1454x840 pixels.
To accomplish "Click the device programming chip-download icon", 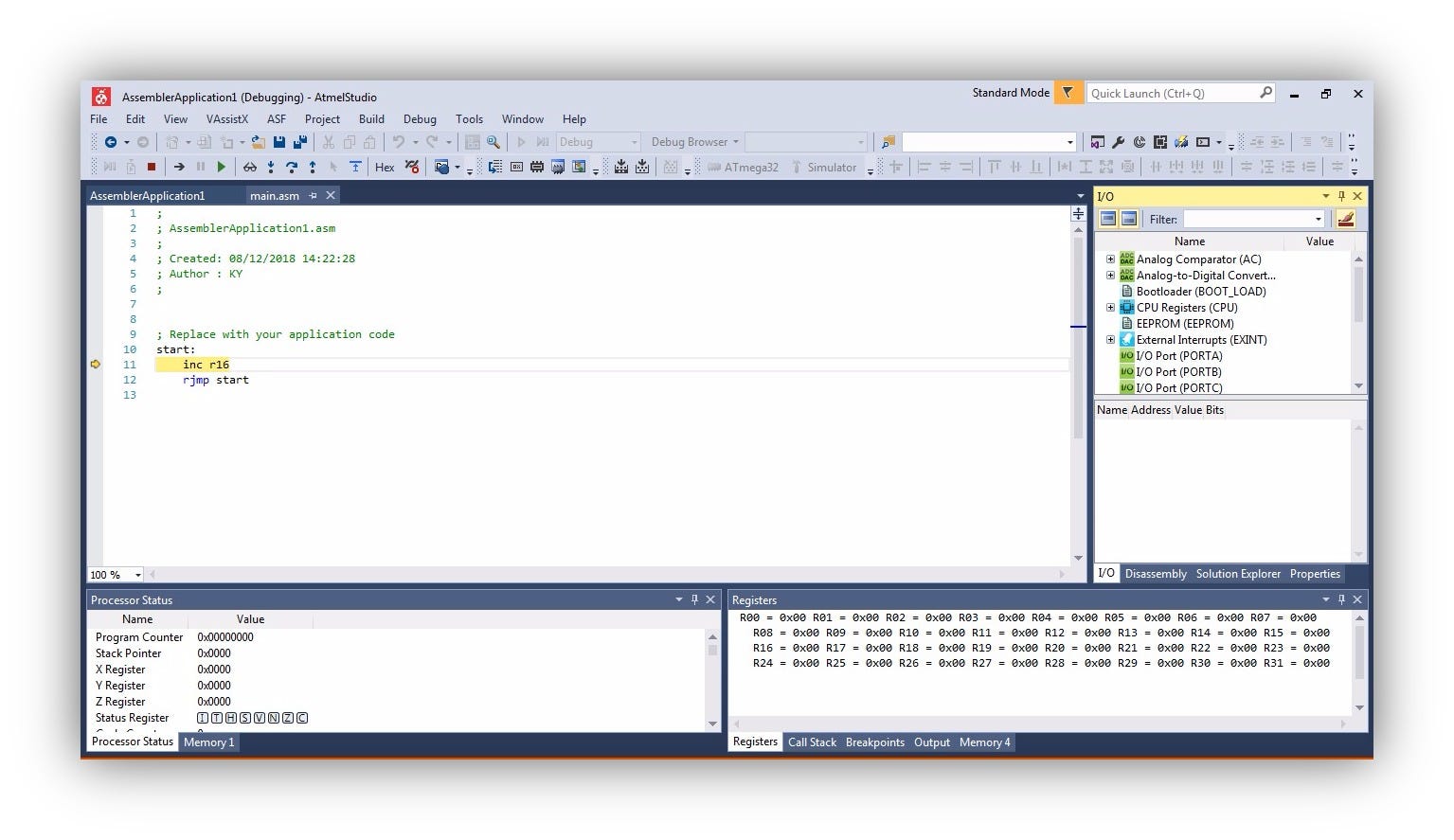I will pos(621,168).
